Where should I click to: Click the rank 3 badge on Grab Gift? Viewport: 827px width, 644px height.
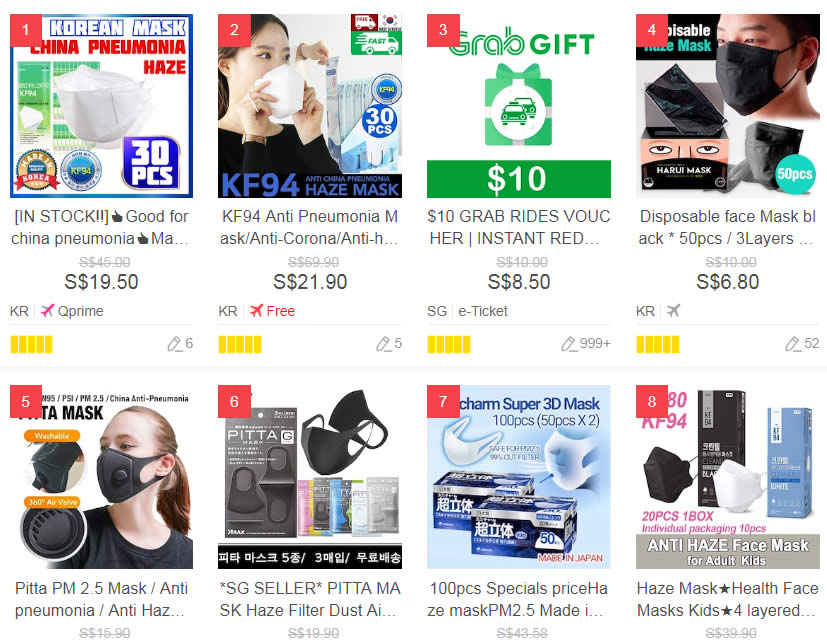click(443, 30)
